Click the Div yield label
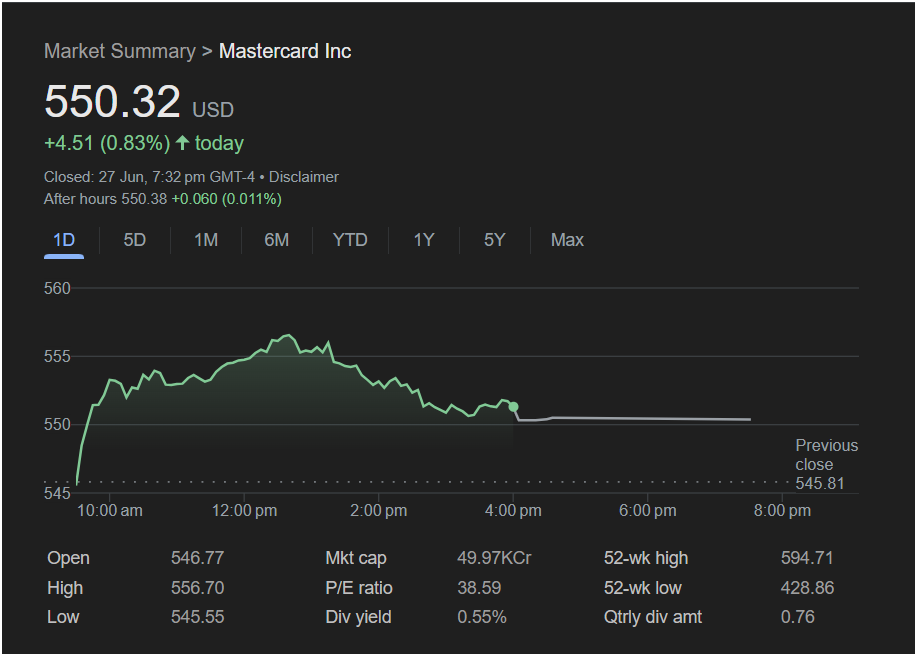The image size is (917, 656). click(358, 617)
